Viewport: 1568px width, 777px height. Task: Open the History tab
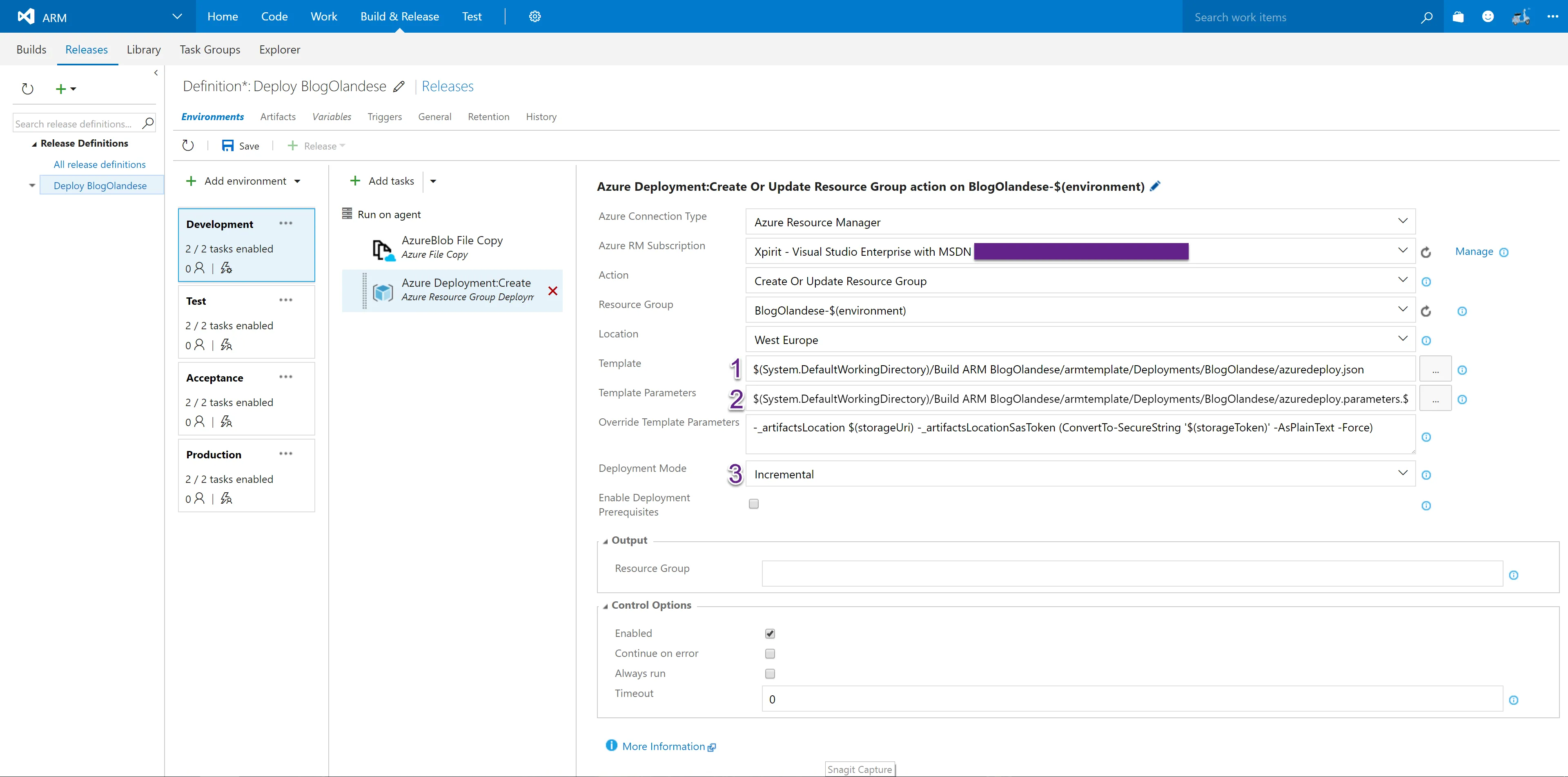coord(541,116)
